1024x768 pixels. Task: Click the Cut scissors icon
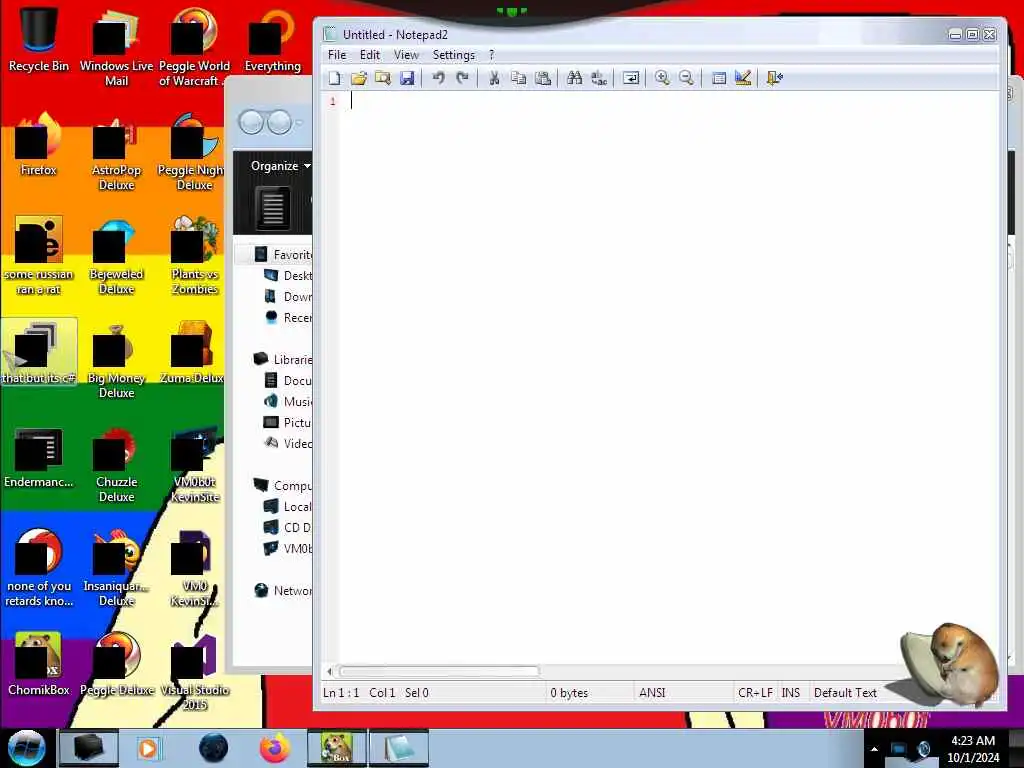click(x=494, y=78)
